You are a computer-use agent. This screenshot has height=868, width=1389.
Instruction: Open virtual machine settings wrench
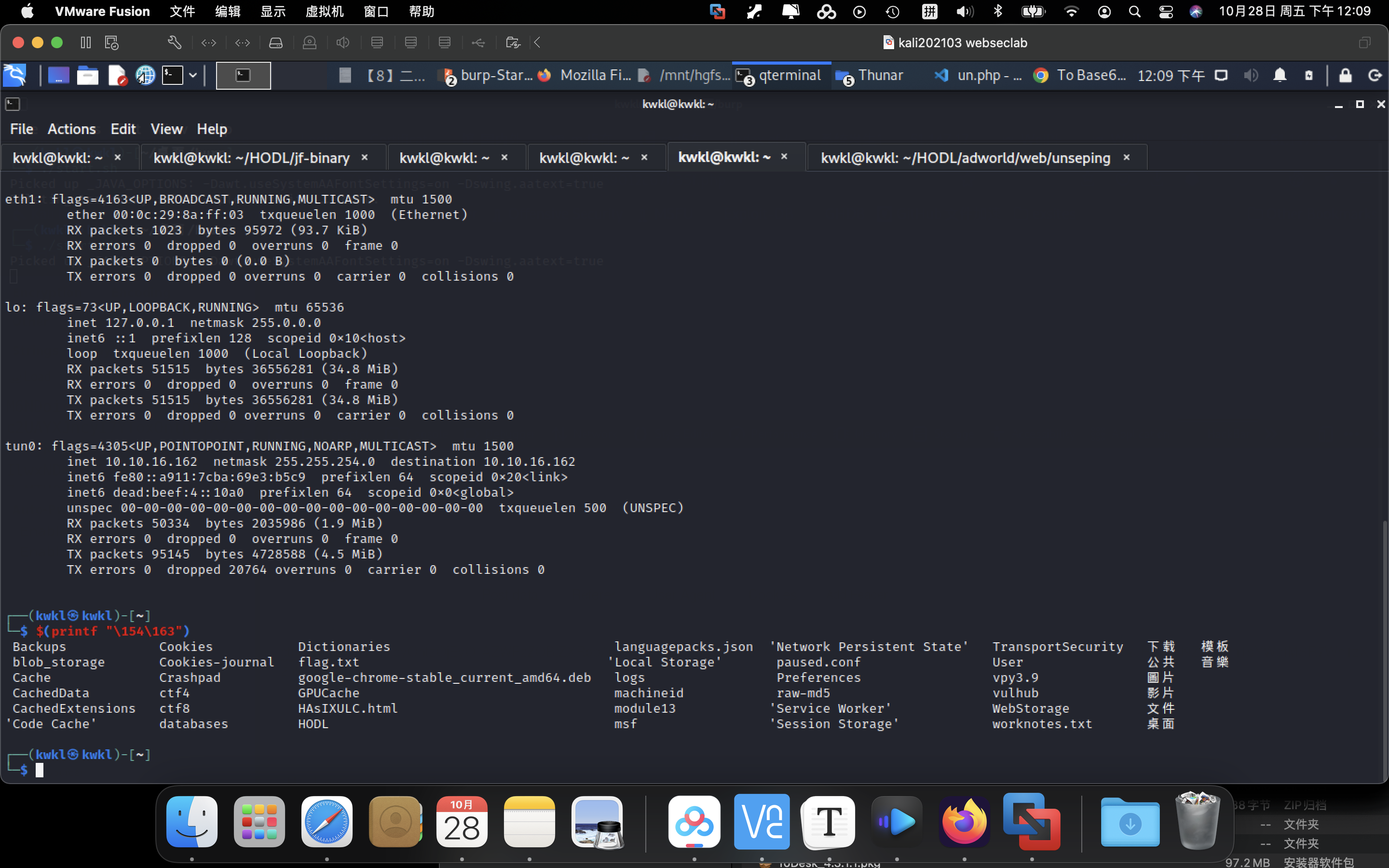tap(175, 42)
